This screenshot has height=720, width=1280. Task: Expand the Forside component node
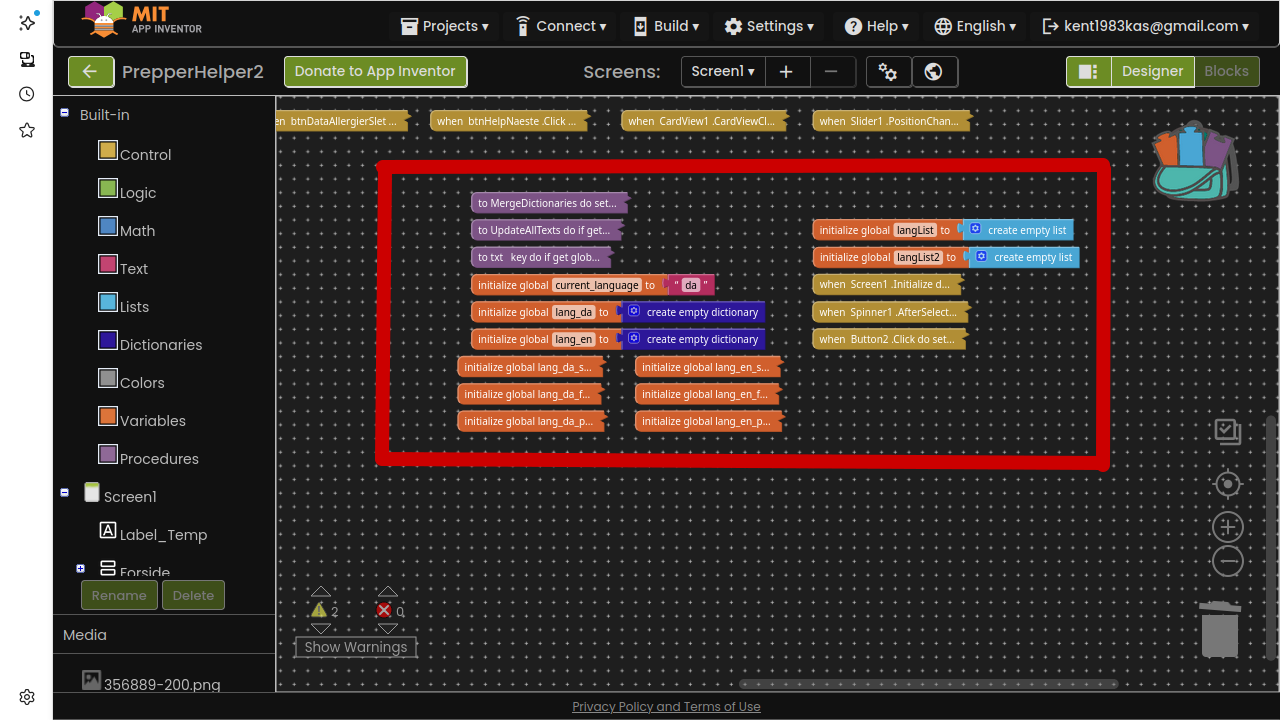coord(80,568)
